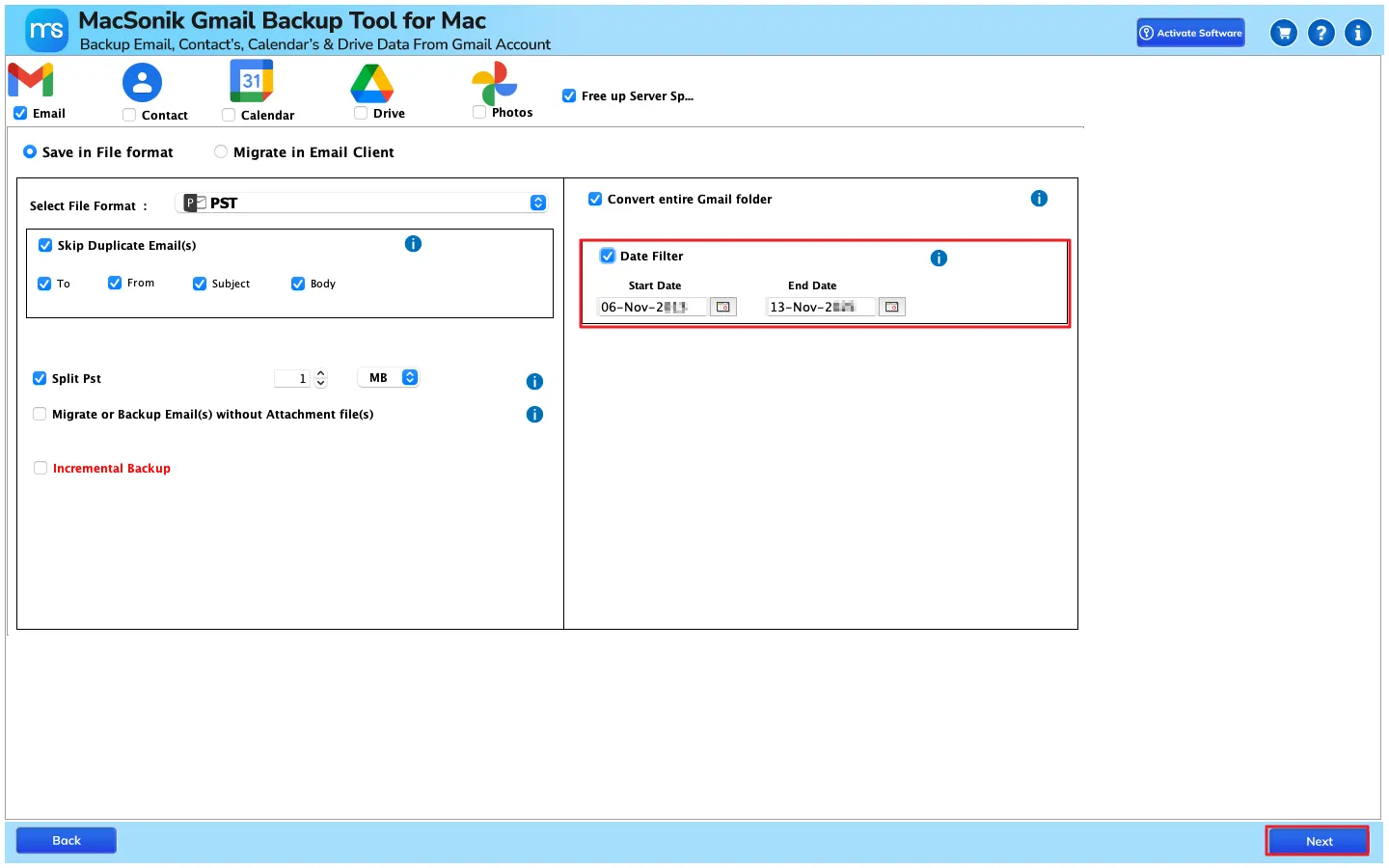The image size is (1389, 868).
Task: Enable the Photos checkbox
Action: (x=479, y=113)
